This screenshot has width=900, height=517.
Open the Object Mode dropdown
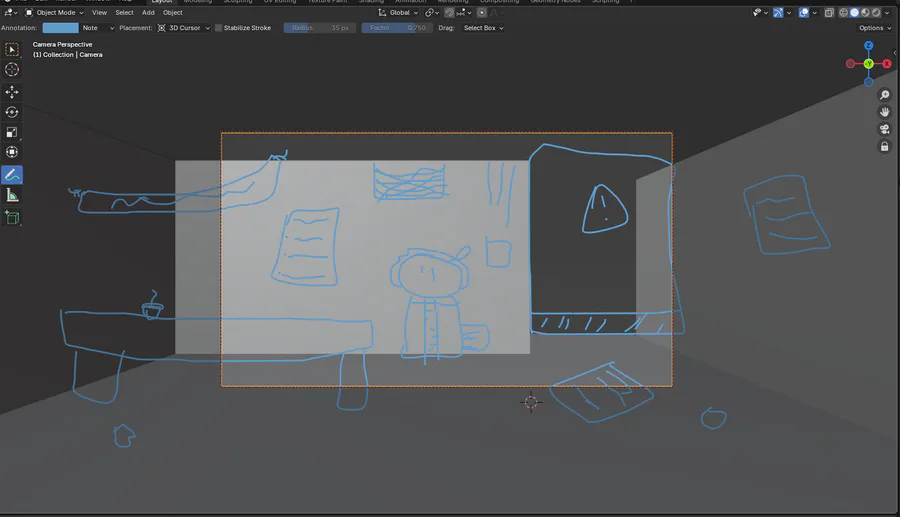pos(55,13)
